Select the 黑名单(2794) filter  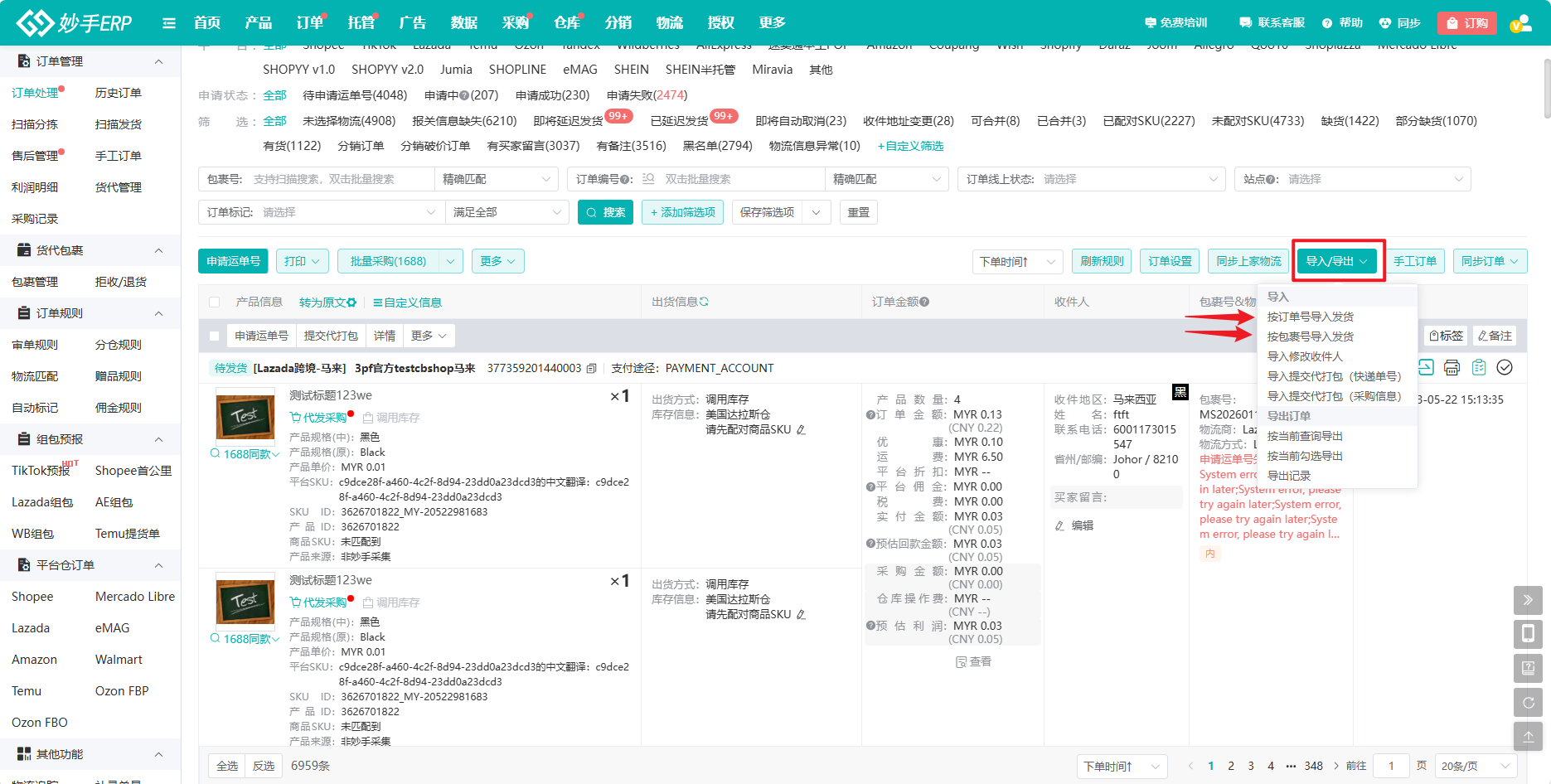click(717, 146)
